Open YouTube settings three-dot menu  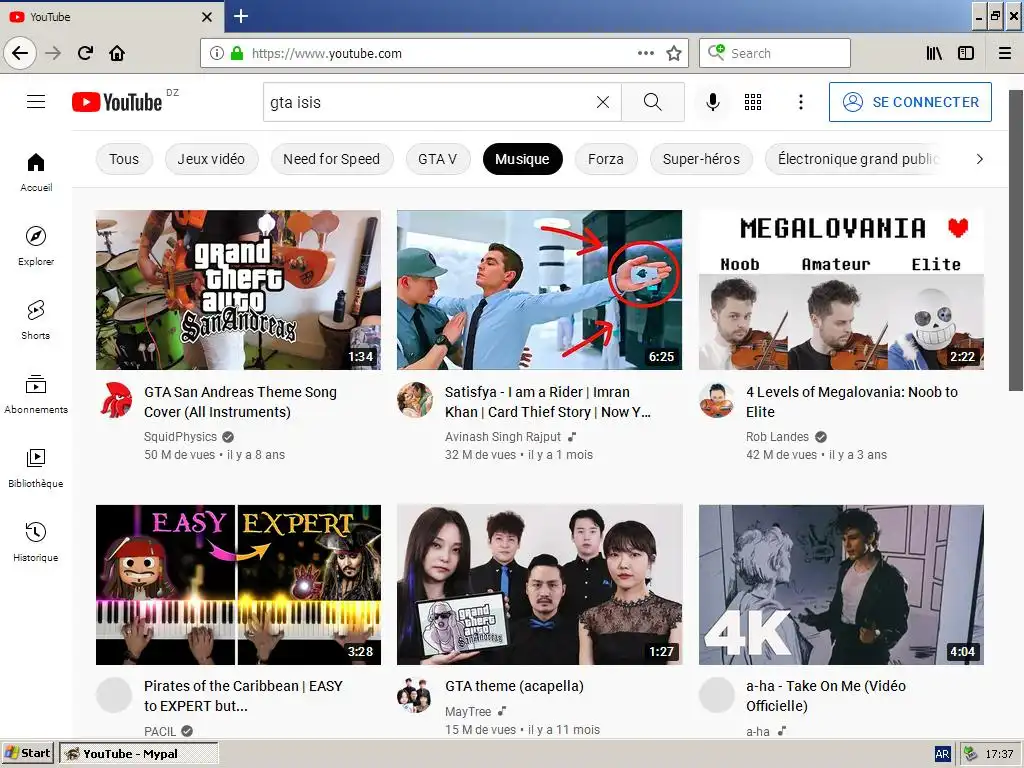(801, 102)
